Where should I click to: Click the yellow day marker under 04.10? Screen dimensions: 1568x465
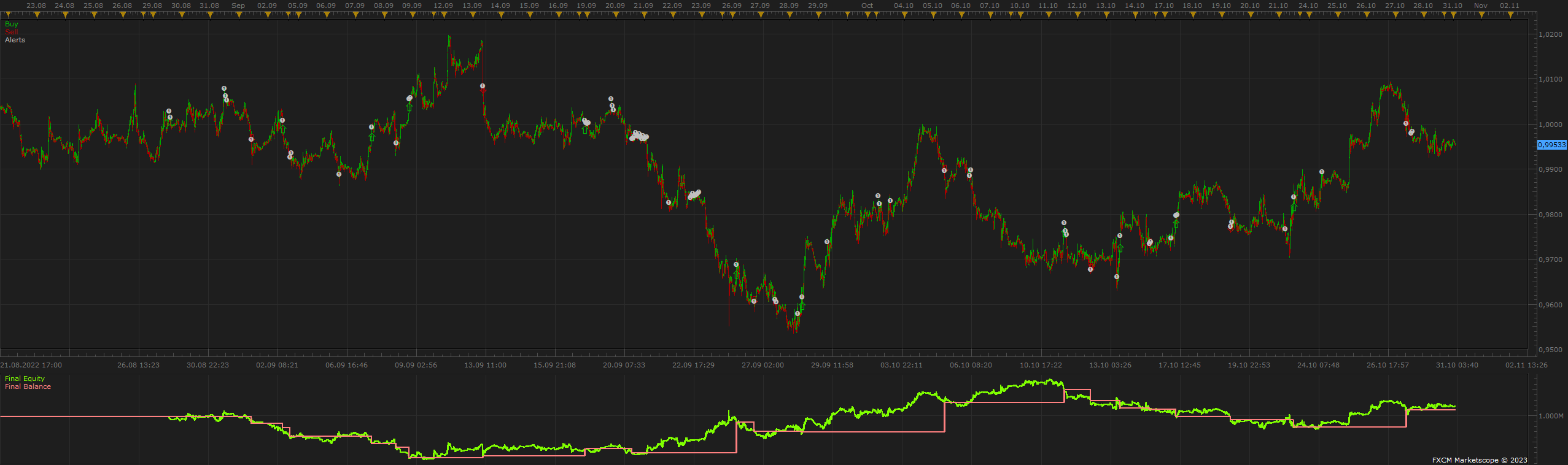coord(904,15)
